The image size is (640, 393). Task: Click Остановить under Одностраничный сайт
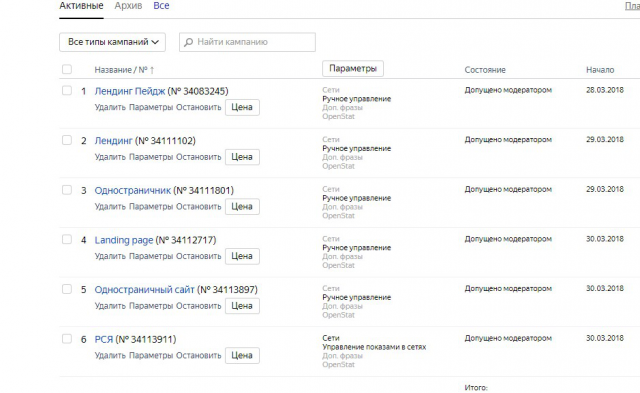point(198,306)
